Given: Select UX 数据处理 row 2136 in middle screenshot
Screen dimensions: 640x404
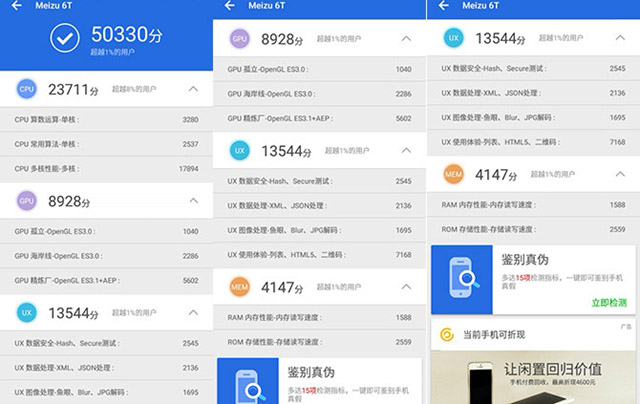Looking at the screenshot, I should pos(320,206).
